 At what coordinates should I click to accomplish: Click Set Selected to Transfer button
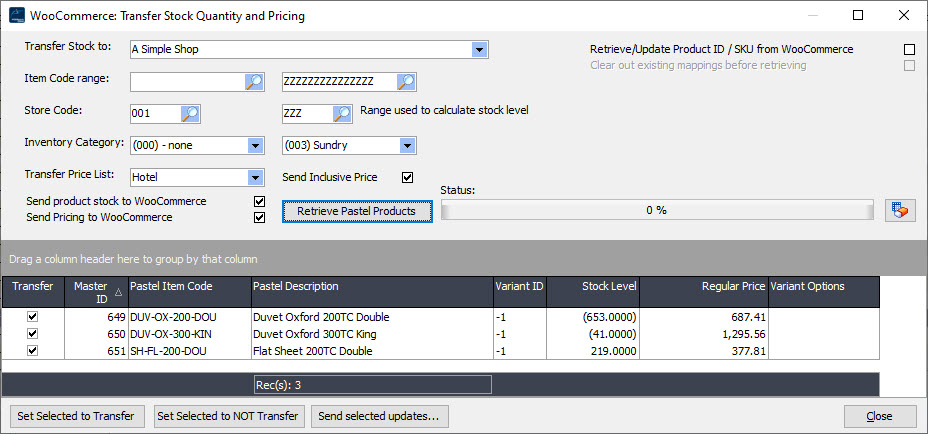(76, 416)
